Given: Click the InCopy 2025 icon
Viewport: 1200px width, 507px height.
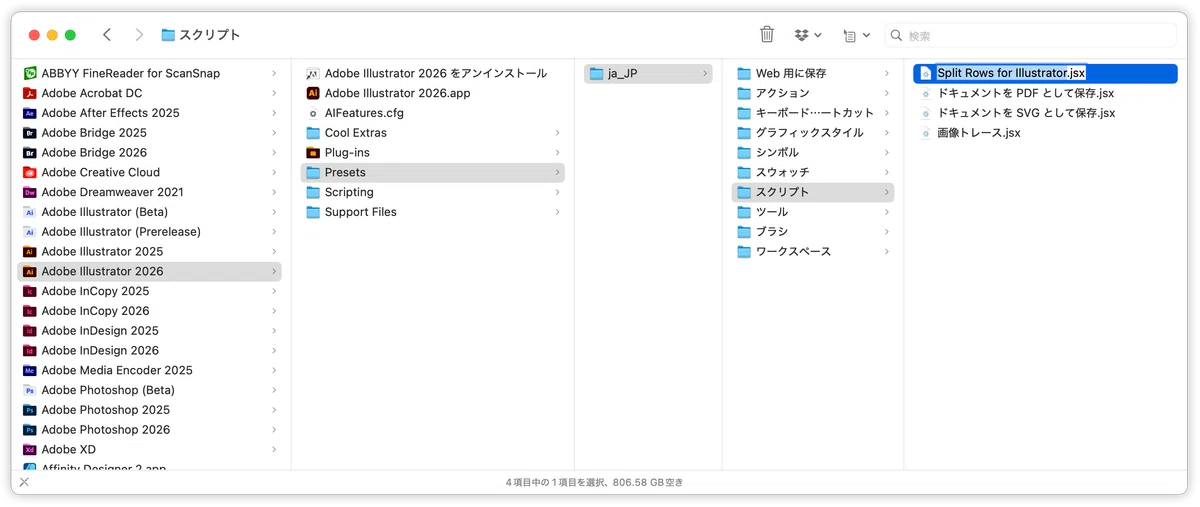Looking at the screenshot, I should pyautogui.click(x=30, y=291).
